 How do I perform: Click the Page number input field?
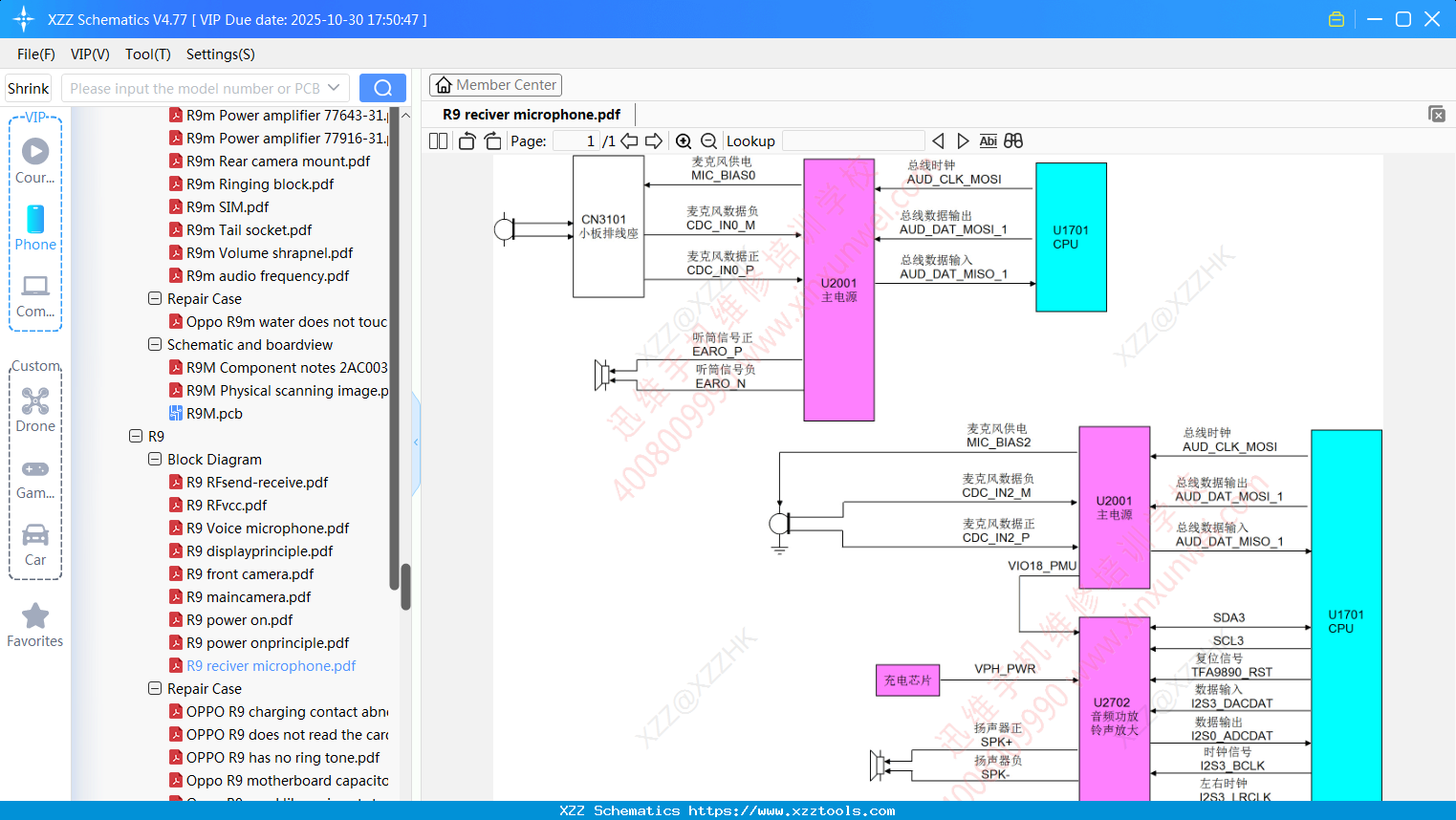[x=576, y=140]
